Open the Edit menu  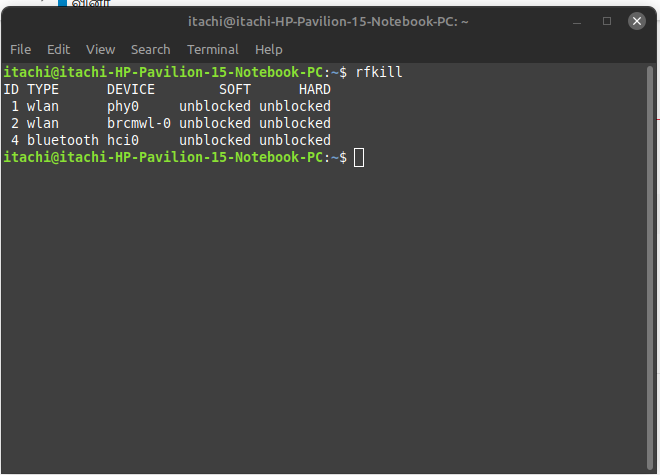pyautogui.click(x=59, y=49)
